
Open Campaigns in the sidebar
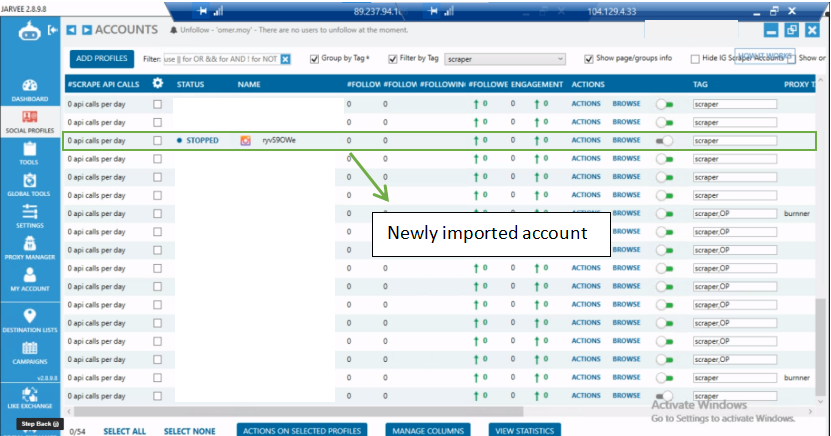point(30,353)
